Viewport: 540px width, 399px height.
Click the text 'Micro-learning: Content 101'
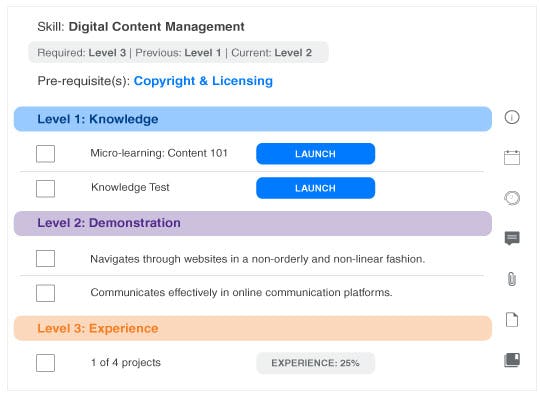[159, 153]
